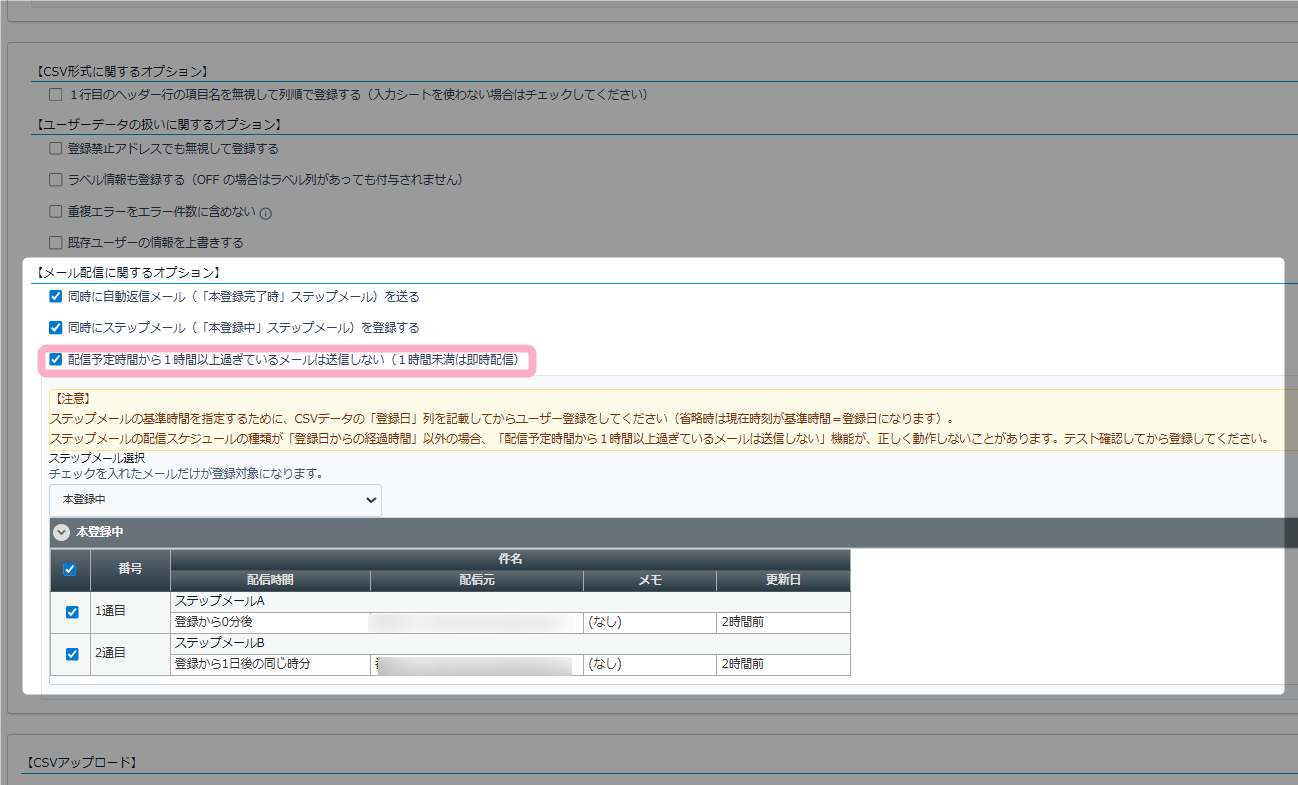Uncheck the highlighted 配信予定時間から1時間以上 checkbox

click(56, 359)
